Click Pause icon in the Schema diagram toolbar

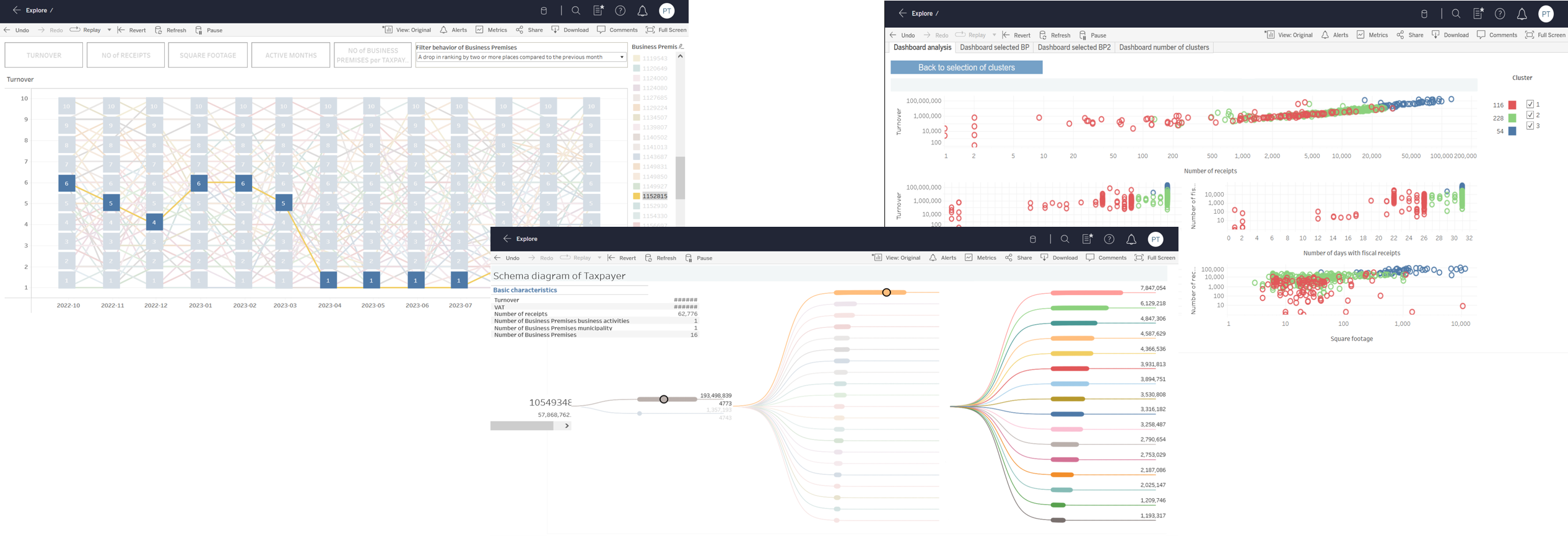(689, 258)
